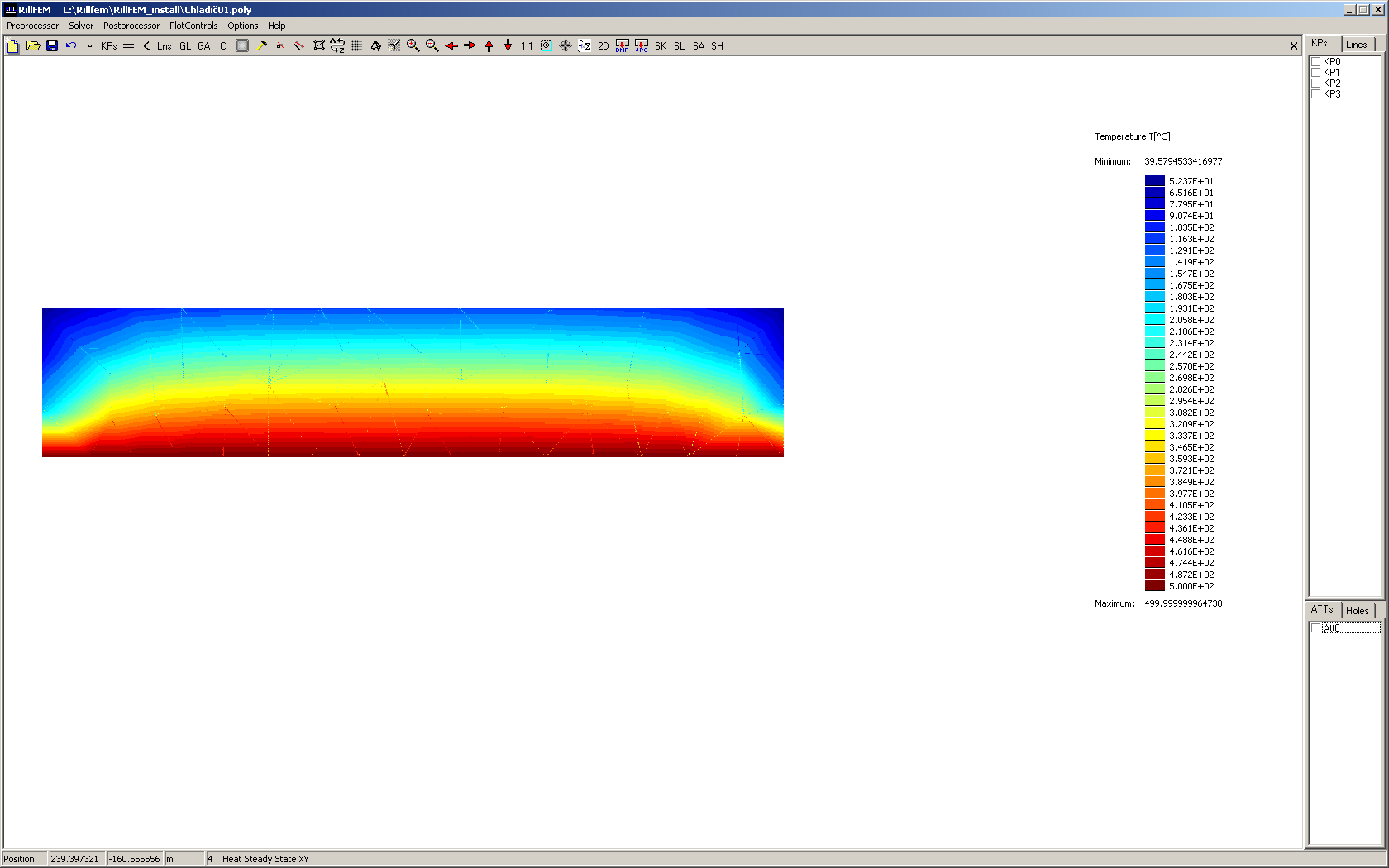Select the single keypoint dot tool
Screen dimensions: 1389x868
[90, 46]
